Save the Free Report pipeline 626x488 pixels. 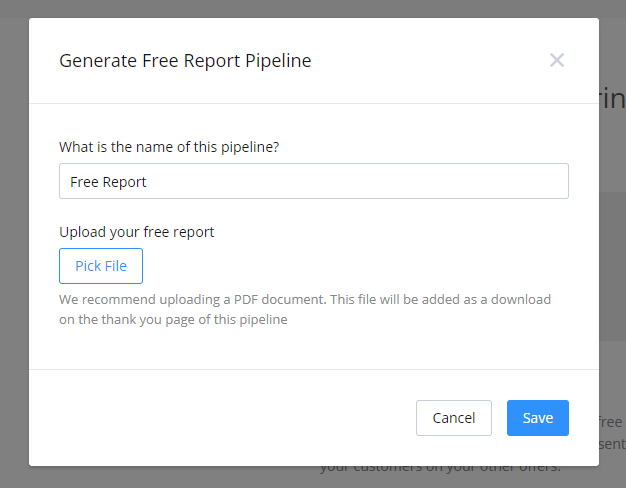537,418
